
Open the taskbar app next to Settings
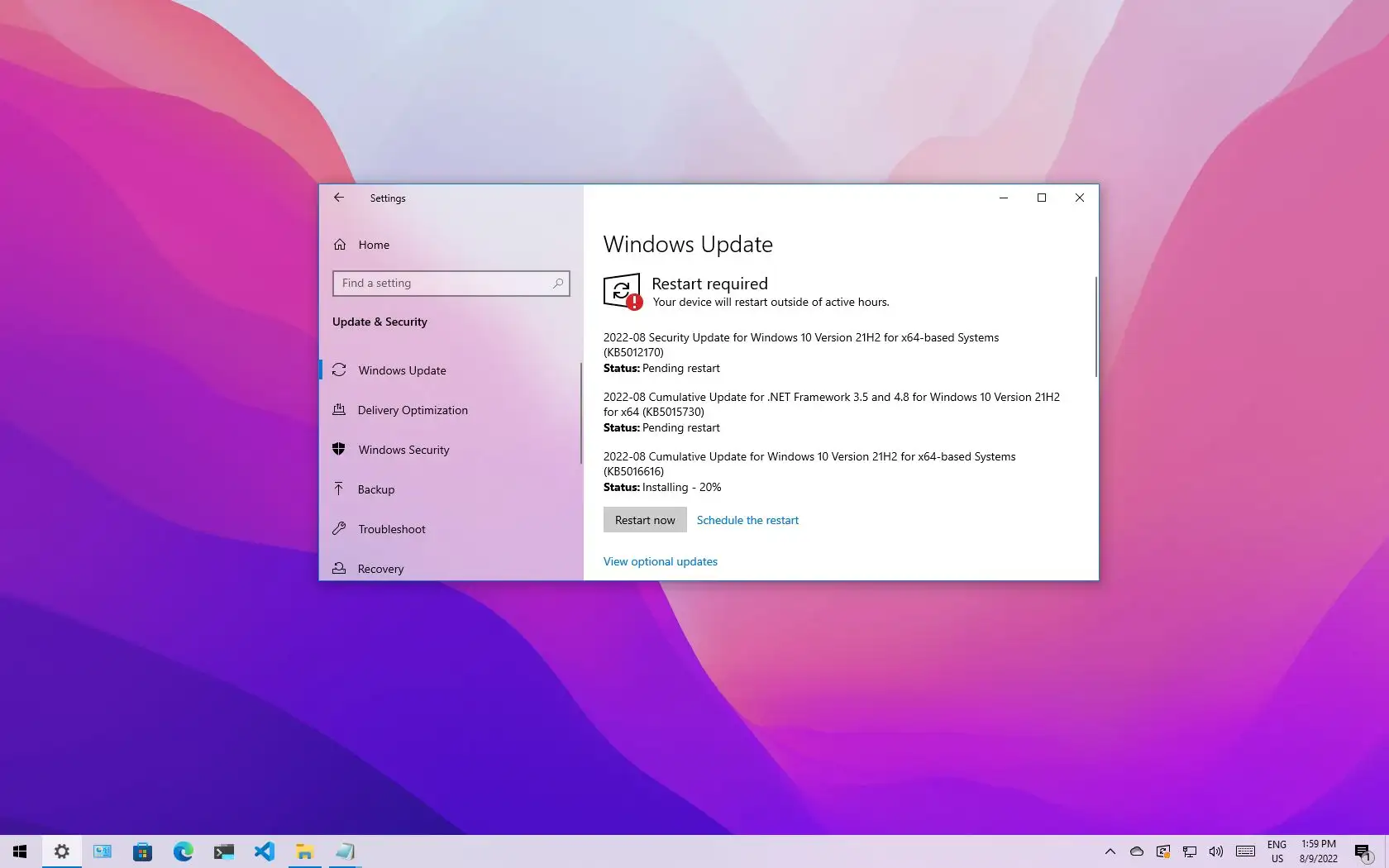point(102,851)
